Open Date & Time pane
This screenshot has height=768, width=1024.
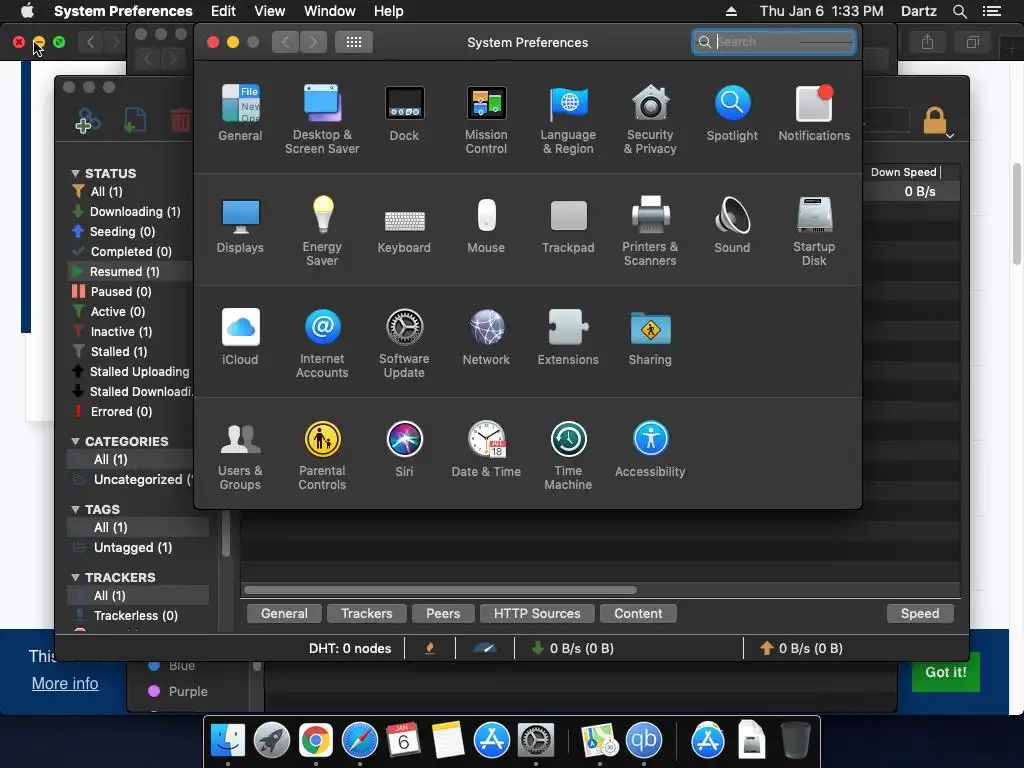click(x=486, y=449)
